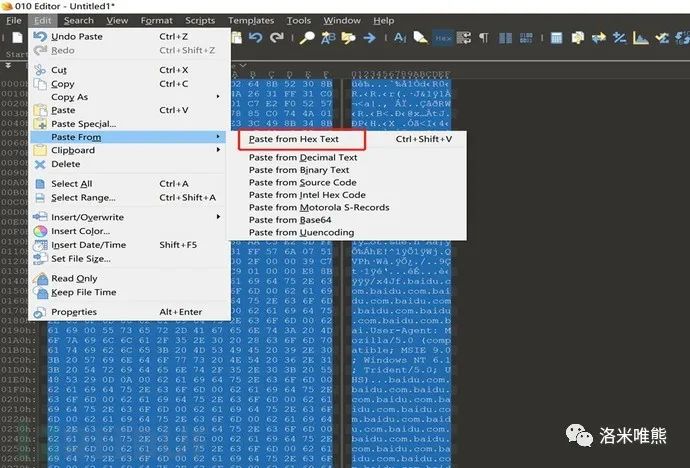Screen dimensions: 690x468
Task: Open the Calculator toolbar icon
Action: (x=556, y=38)
